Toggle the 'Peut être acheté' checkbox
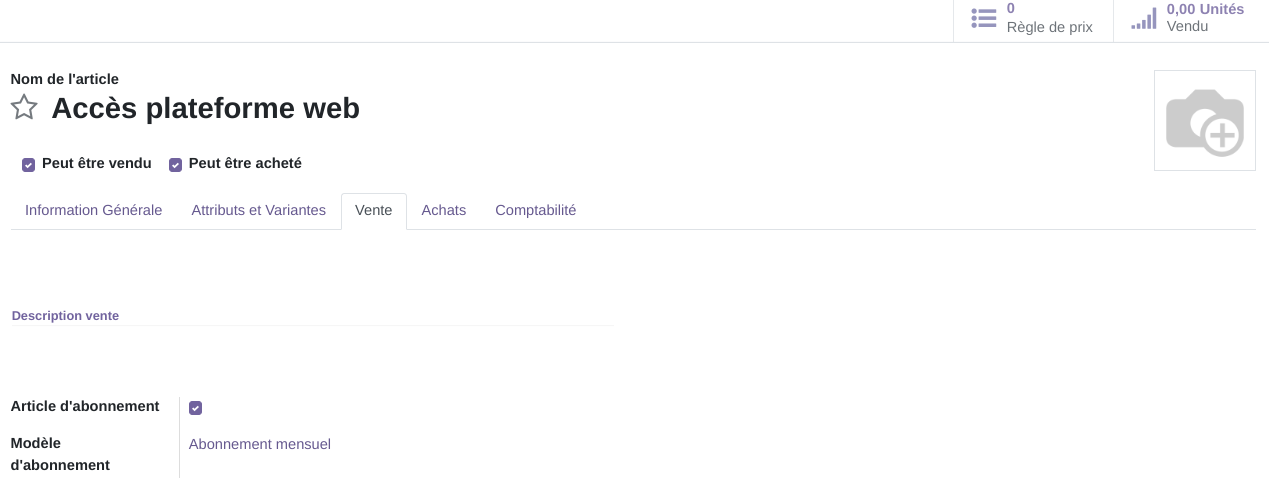This screenshot has height=496, width=1269. pos(176,164)
